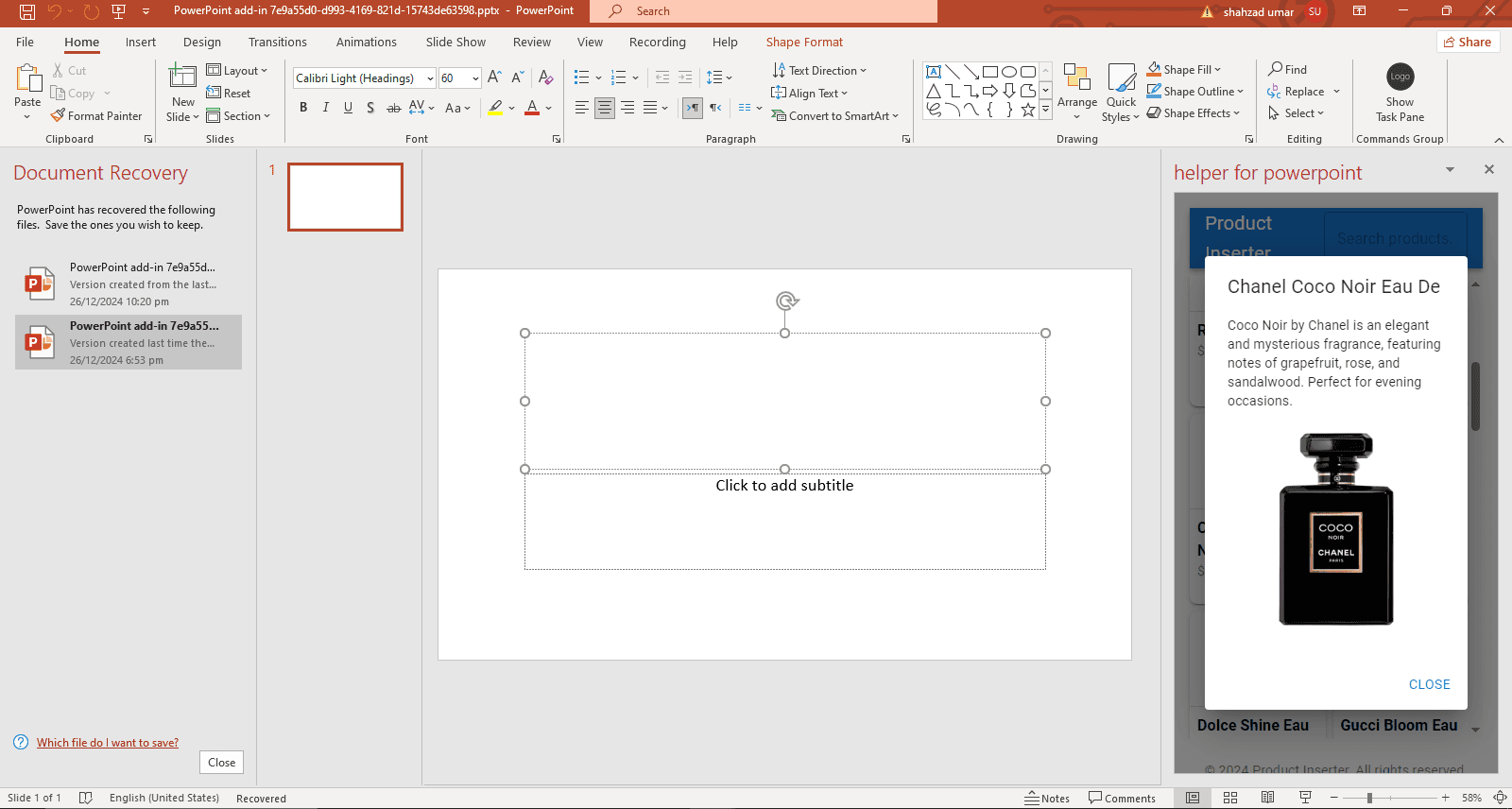Viewport: 1512px width, 809px height.
Task: Click Reset slide button
Action: coord(229,94)
